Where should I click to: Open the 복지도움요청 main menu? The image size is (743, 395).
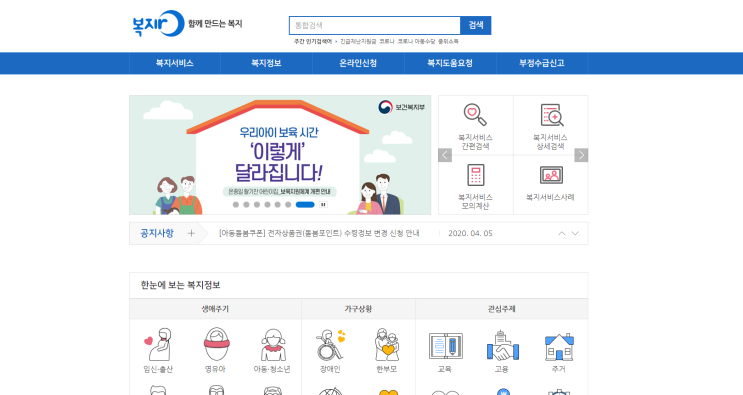tap(450, 63)
